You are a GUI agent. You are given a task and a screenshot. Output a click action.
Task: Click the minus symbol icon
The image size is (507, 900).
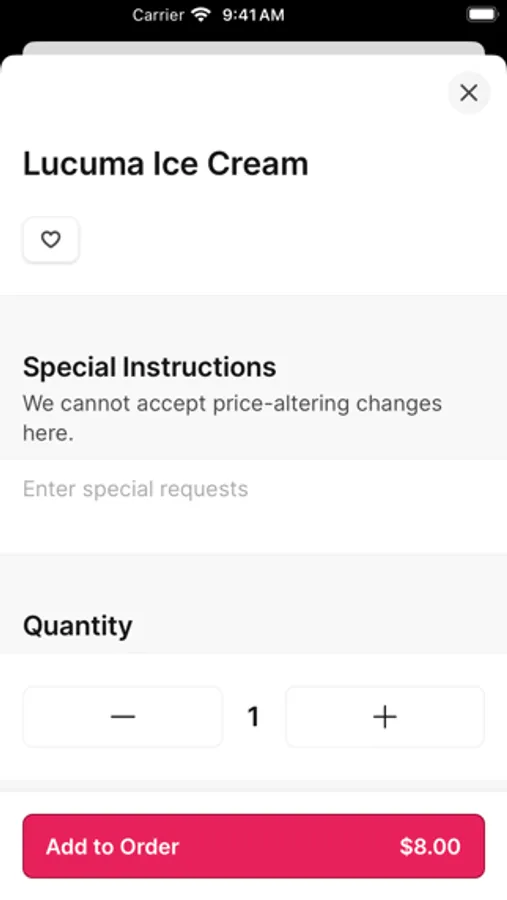(x=123, y=716)
